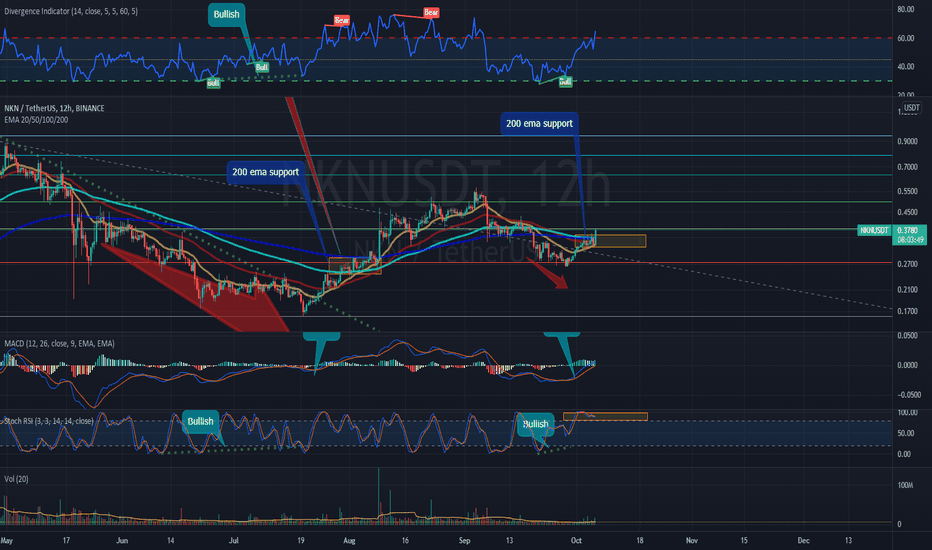Viewport: 932px width, 550px height.
Task: Click the Nov label on time axis
Action: pyautogui.click(x=692, y=540)
